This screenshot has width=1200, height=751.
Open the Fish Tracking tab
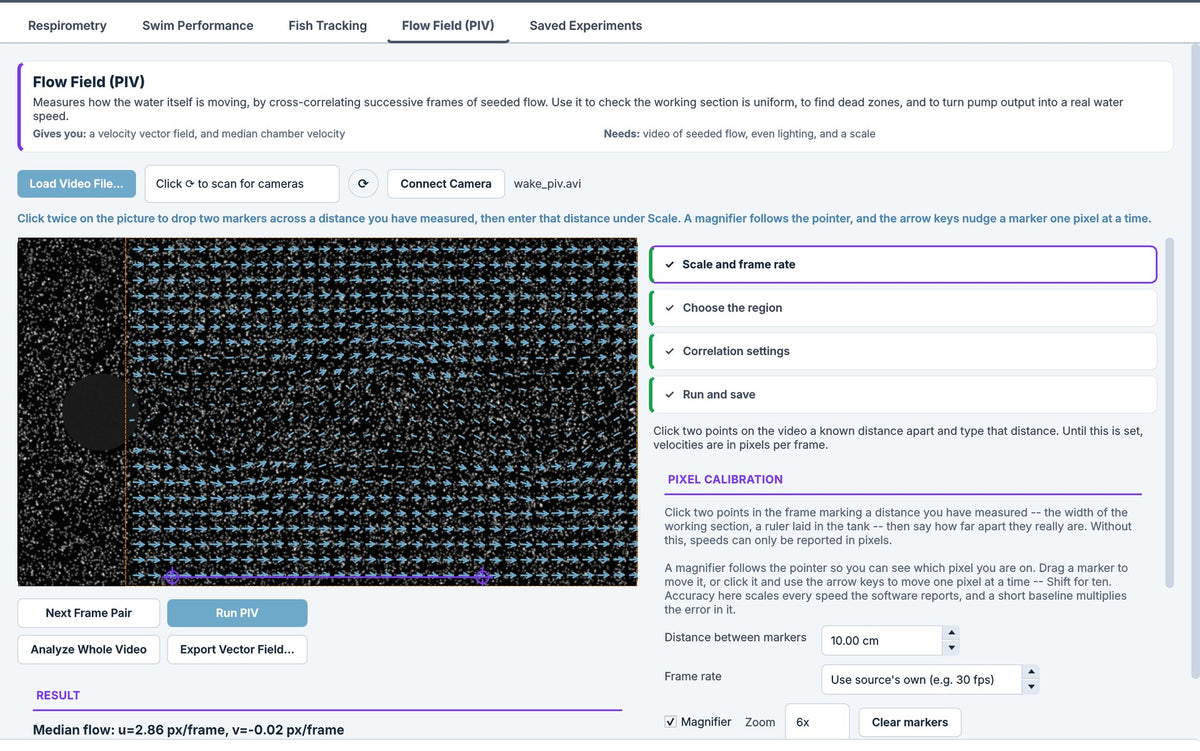pos(327,25)
